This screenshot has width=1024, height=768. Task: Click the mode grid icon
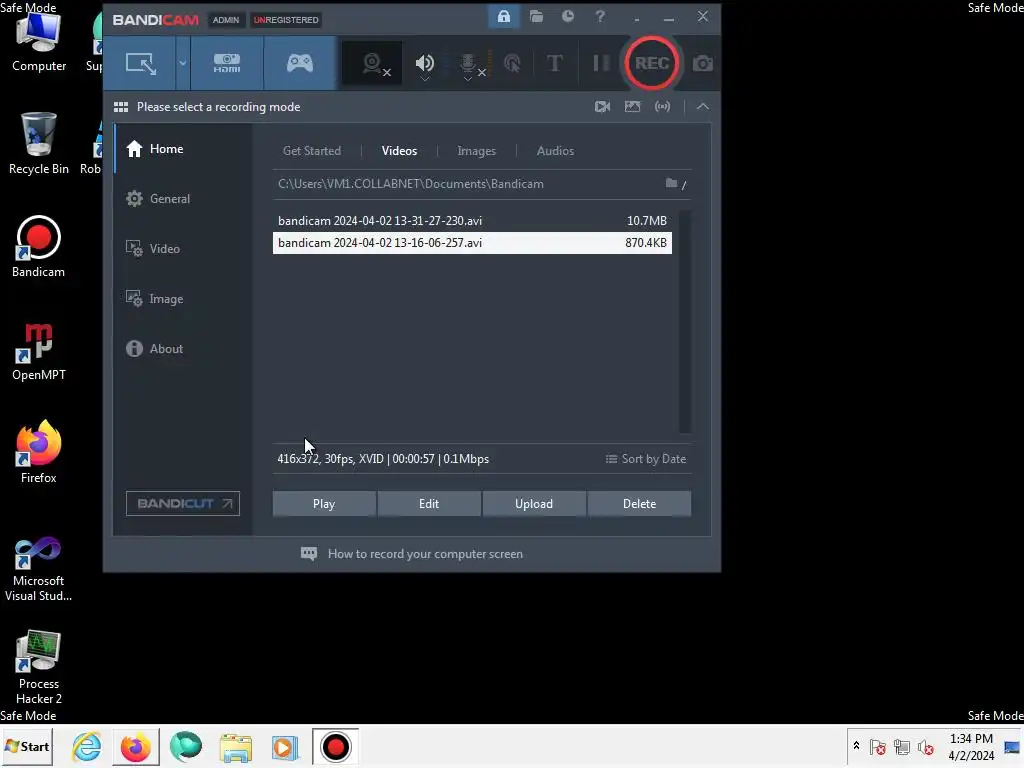121,107
